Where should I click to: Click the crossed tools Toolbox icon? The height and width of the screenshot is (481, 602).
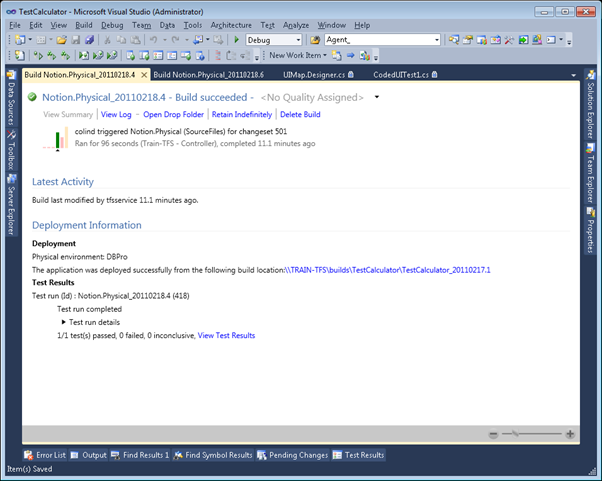[509, 40]
